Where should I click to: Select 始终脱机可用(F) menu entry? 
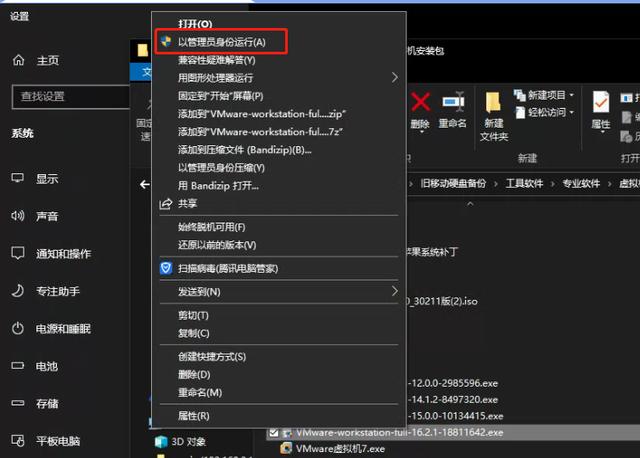[211, 227]
